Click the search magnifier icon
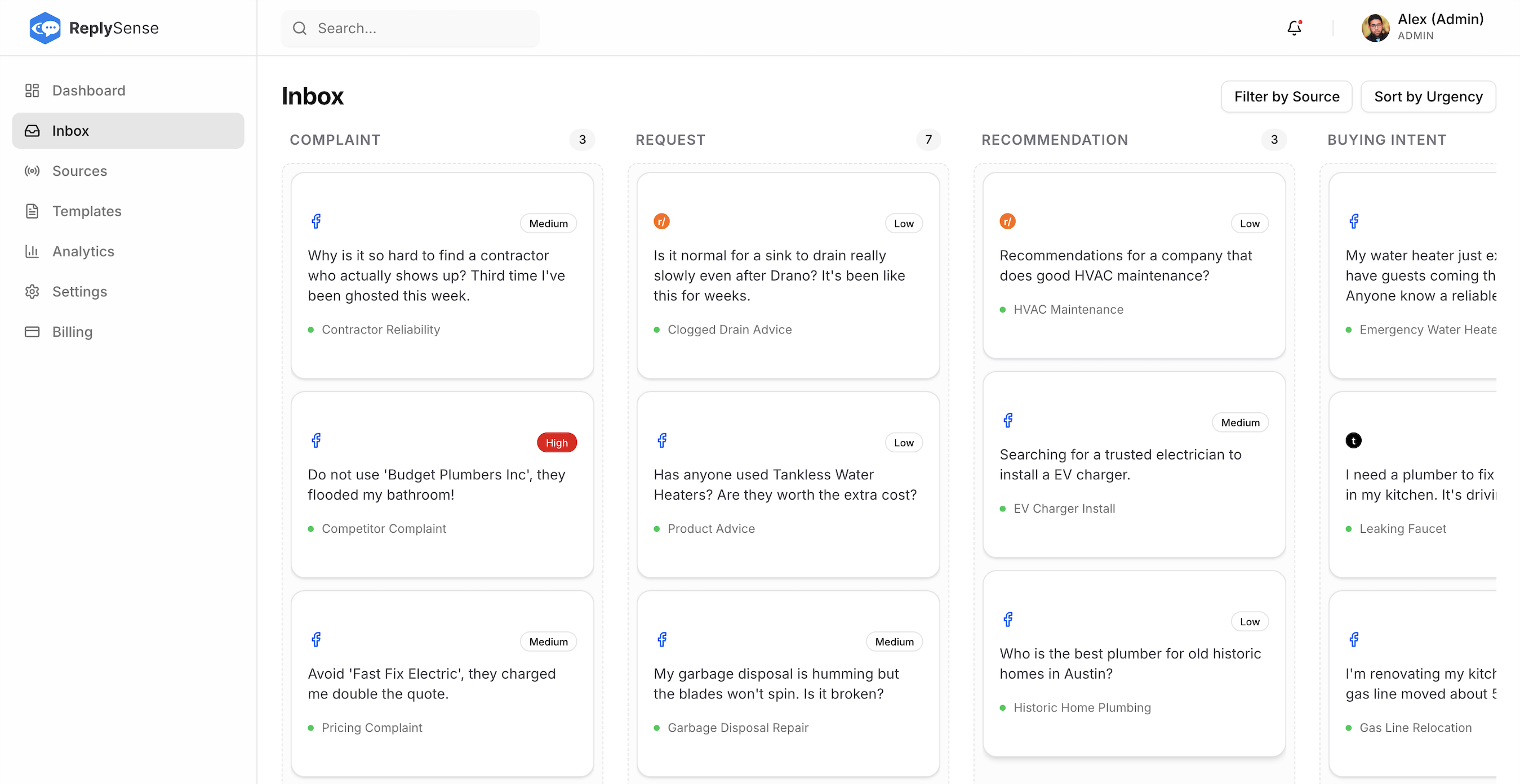This screenshot has width=1520, height=784. point(300,28)
